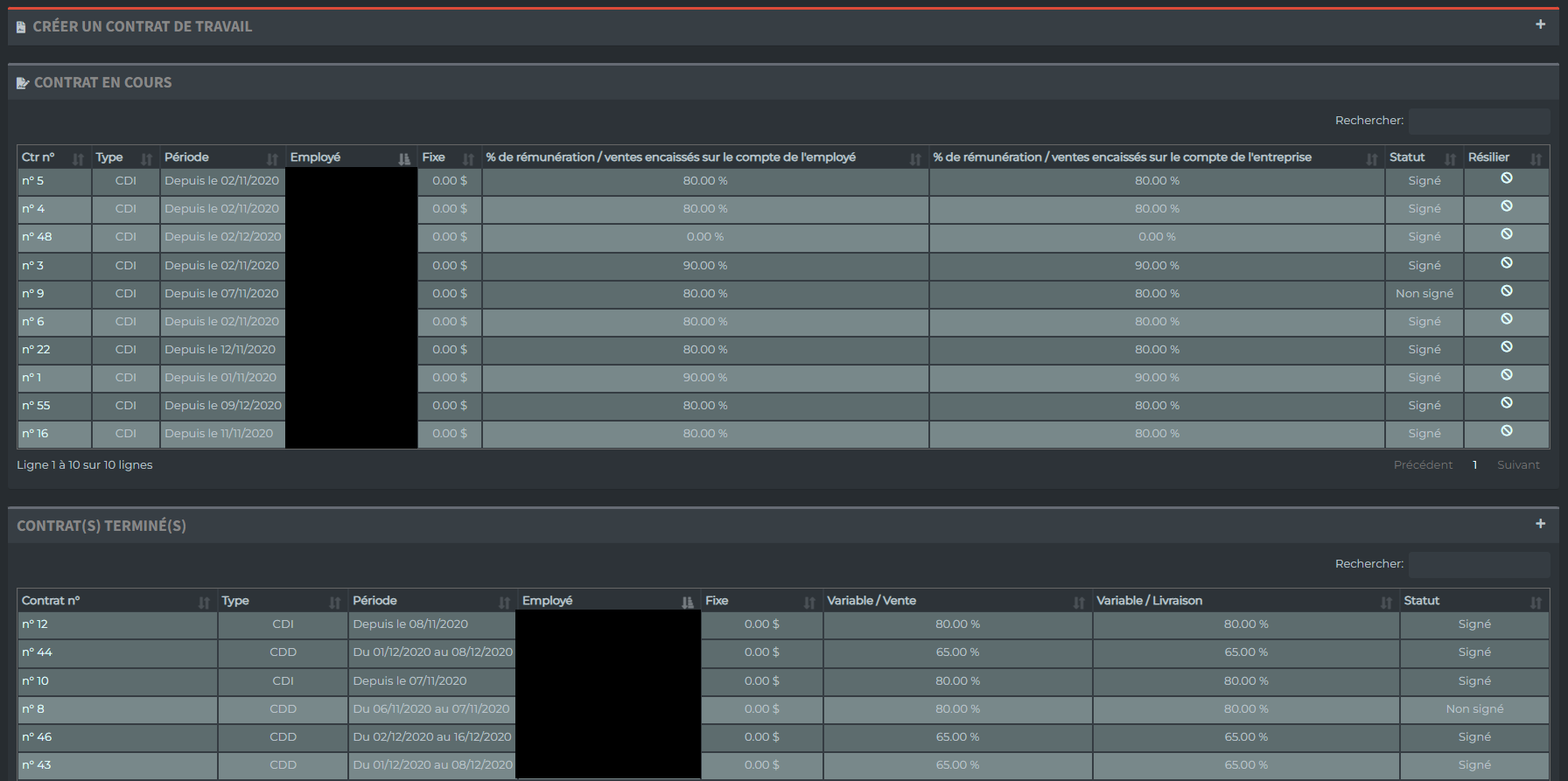Viewport: 1568px width, 781px height.
Task: Sort by employee account remuneration percentage column
Action: pos(704,157)
